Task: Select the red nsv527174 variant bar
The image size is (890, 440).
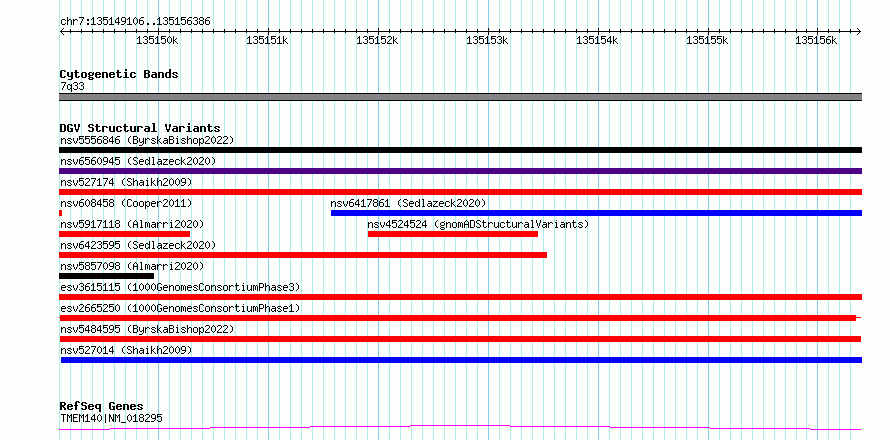Action: pyautogui.click(x=460, y=192)
